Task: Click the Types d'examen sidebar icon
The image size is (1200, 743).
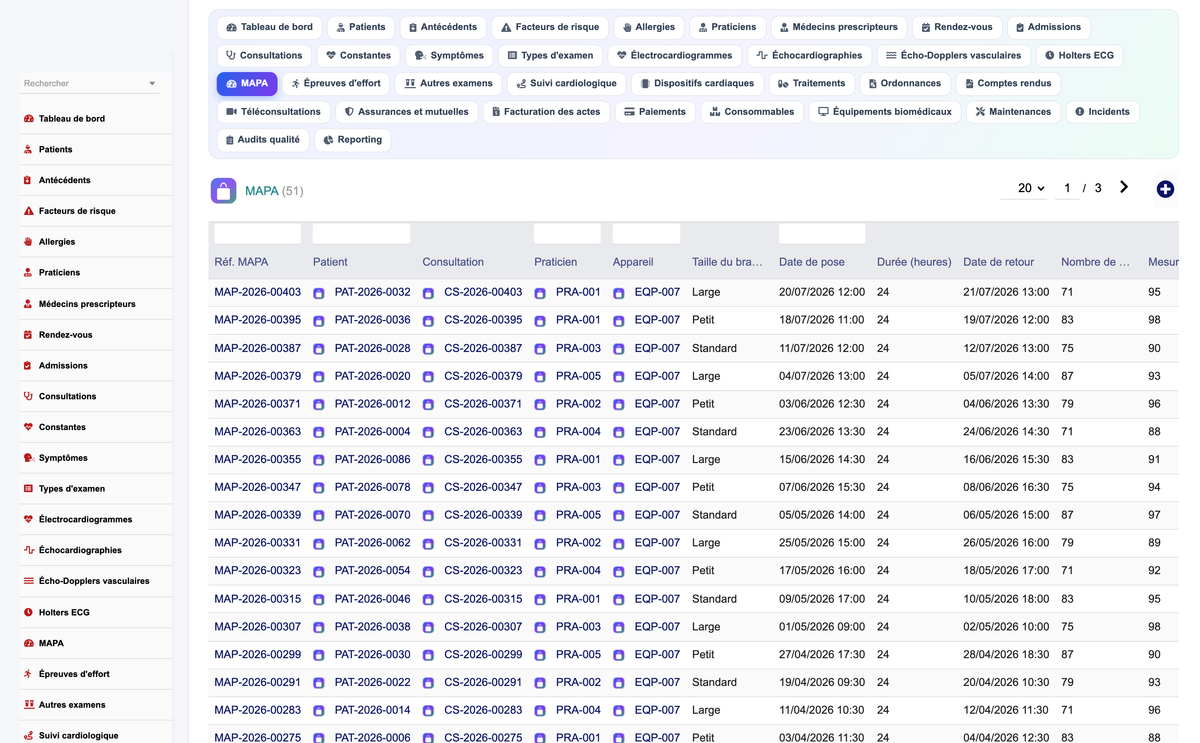Action: click(28, 489)
